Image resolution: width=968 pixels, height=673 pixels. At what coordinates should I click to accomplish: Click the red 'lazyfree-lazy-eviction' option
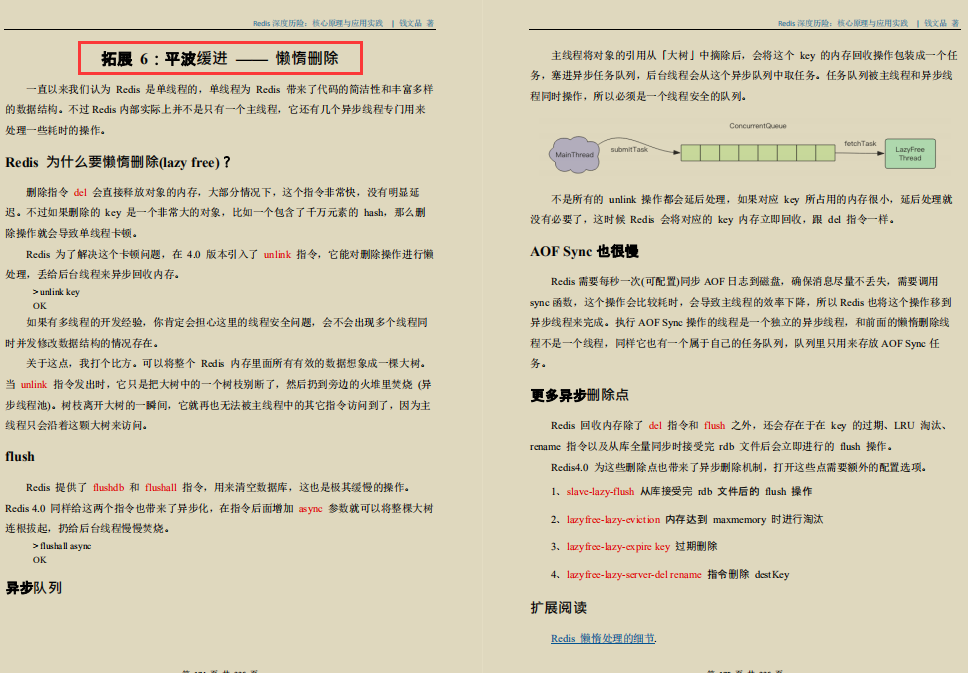coord(613,519)
